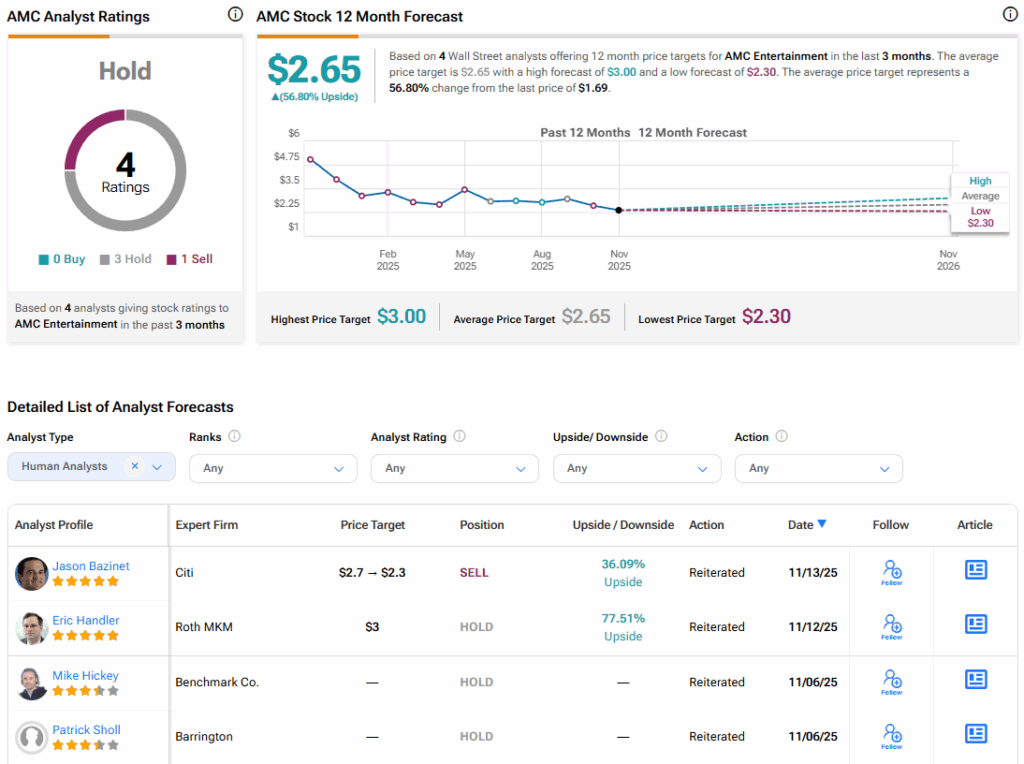1024x764 pixels.
Task: Open Patrick Sholl analyst profile link
Action: [86, 730]
